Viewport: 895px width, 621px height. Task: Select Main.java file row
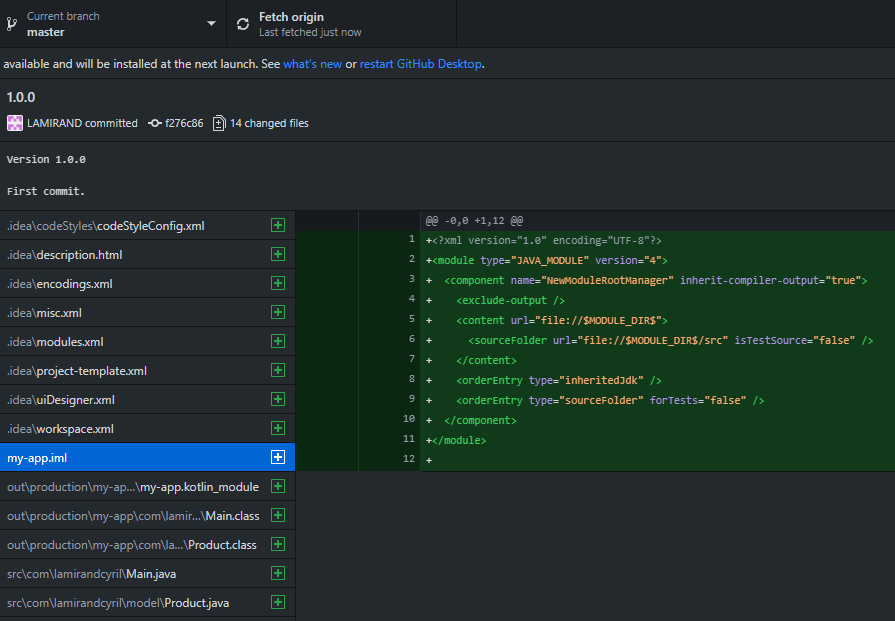147,574
